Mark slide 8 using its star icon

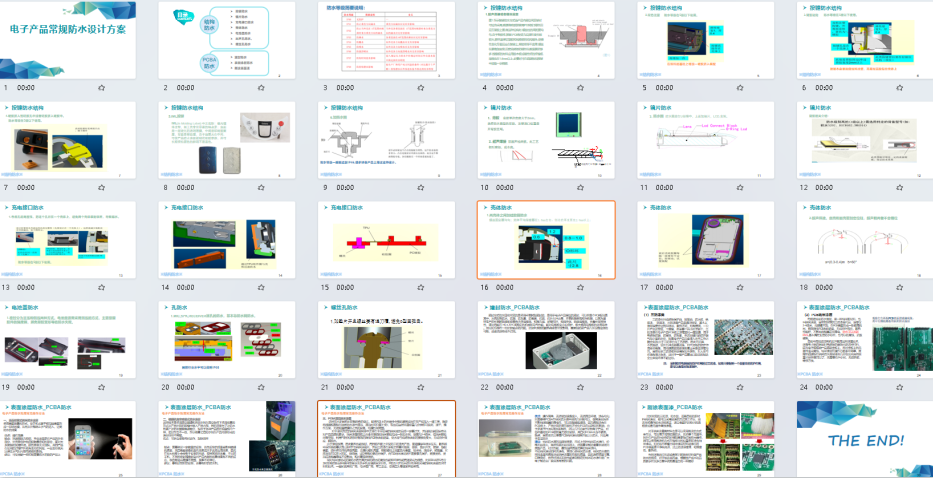tap(261, 188)
